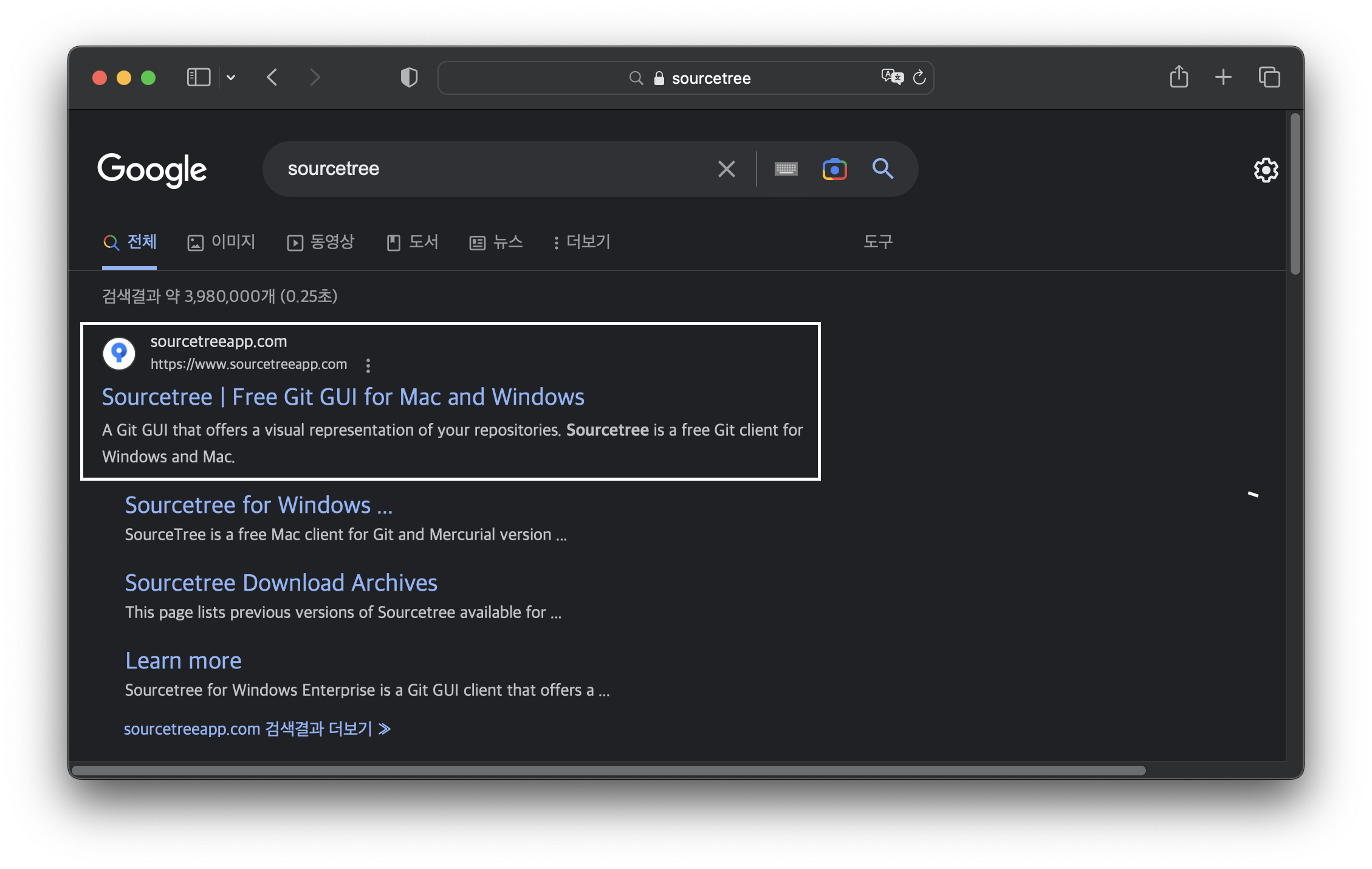
Task: Switch to the 동영상 tab
Action: (x=321, y=242)
